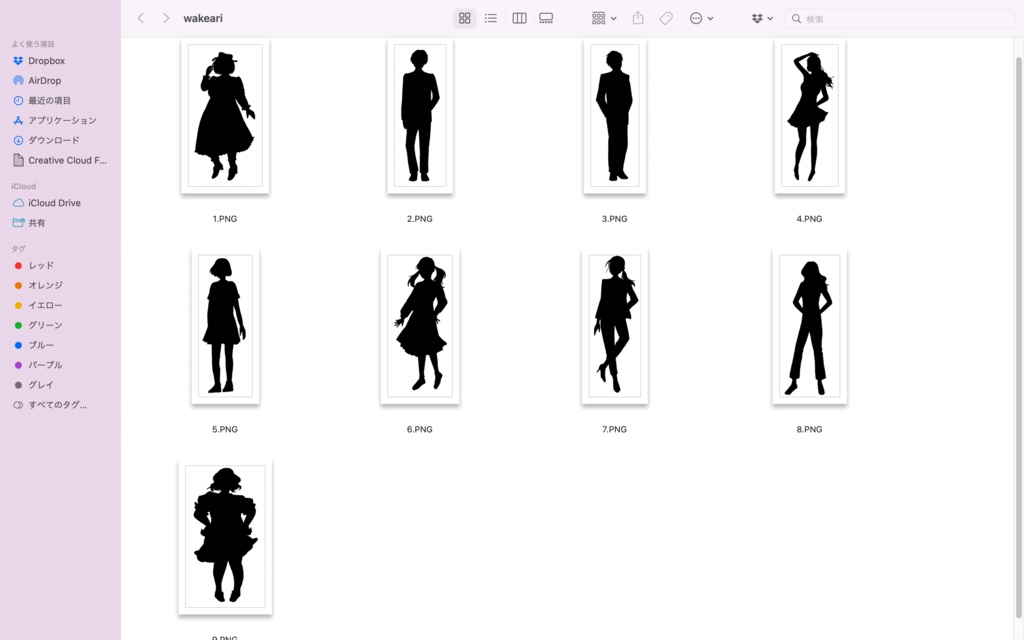This screenshot has height=640, width=1024.
Task: Select the グリーン tag in the sidebar
Action: tap(43, 325)
